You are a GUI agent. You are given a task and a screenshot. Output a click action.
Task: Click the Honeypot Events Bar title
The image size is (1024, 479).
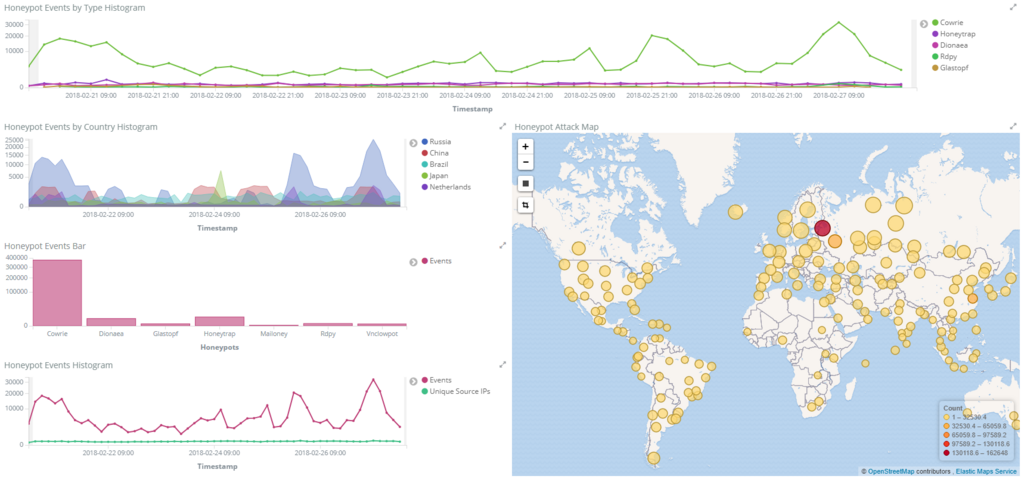point(45,246)
